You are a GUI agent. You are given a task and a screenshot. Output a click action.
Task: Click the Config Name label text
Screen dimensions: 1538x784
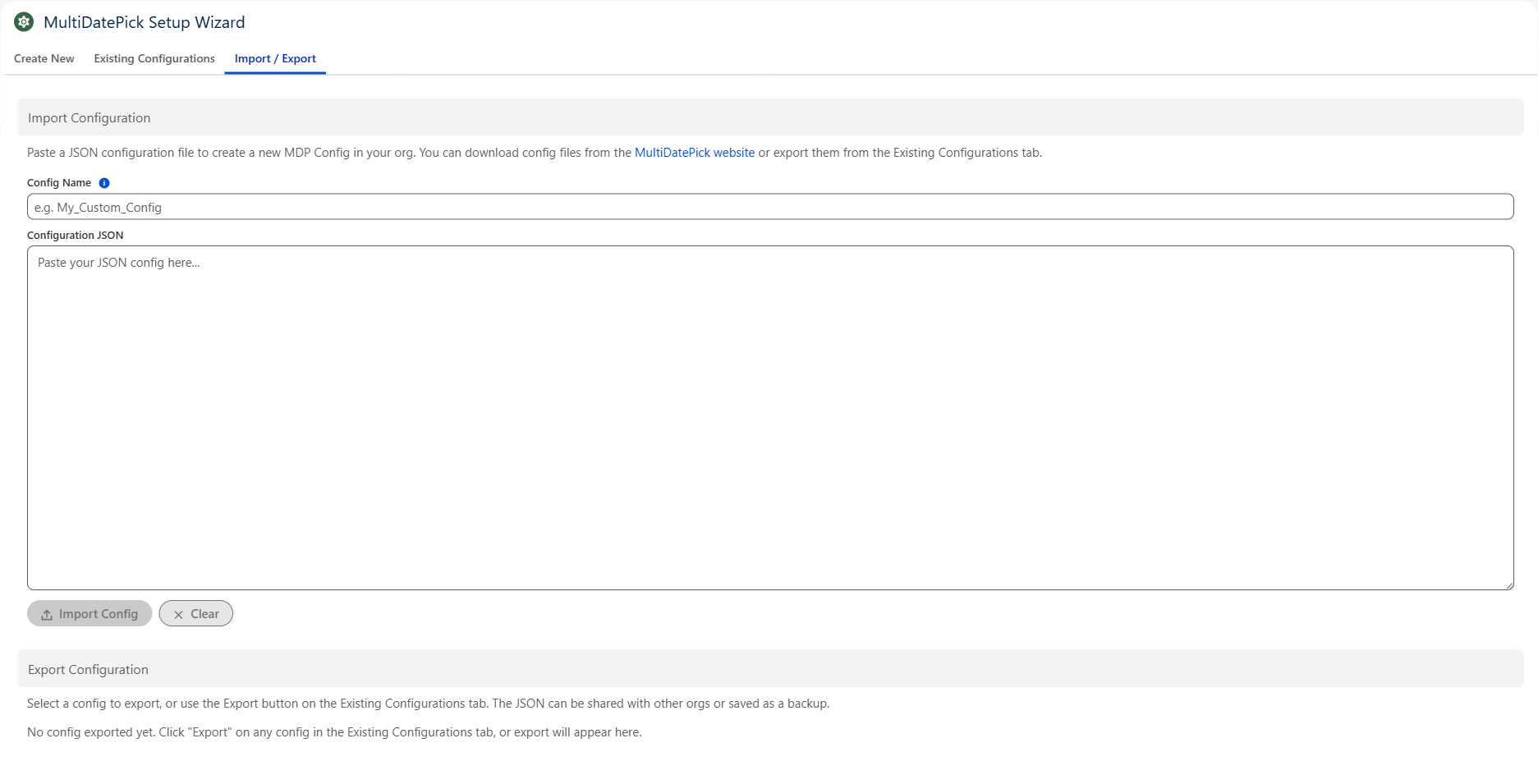click(59, 183)
